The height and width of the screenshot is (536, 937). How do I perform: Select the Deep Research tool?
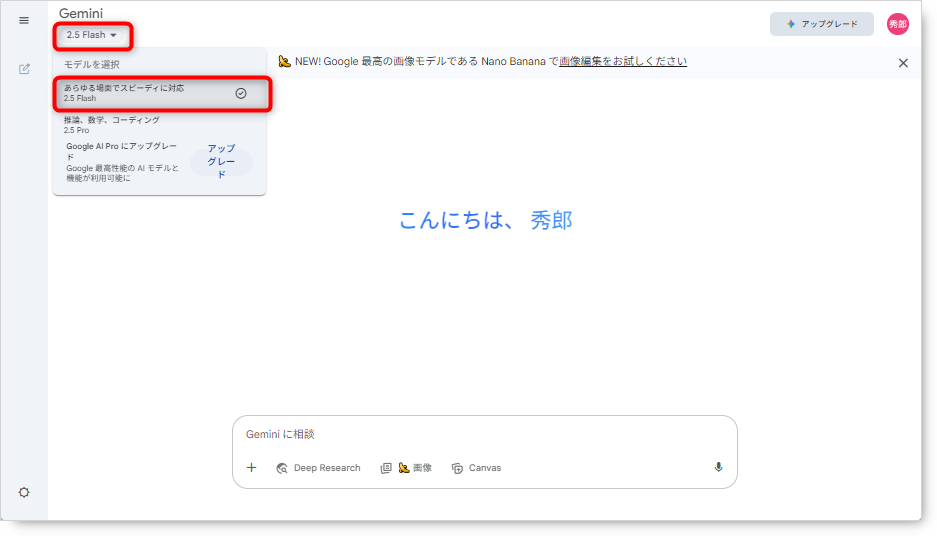coord(319,468)
